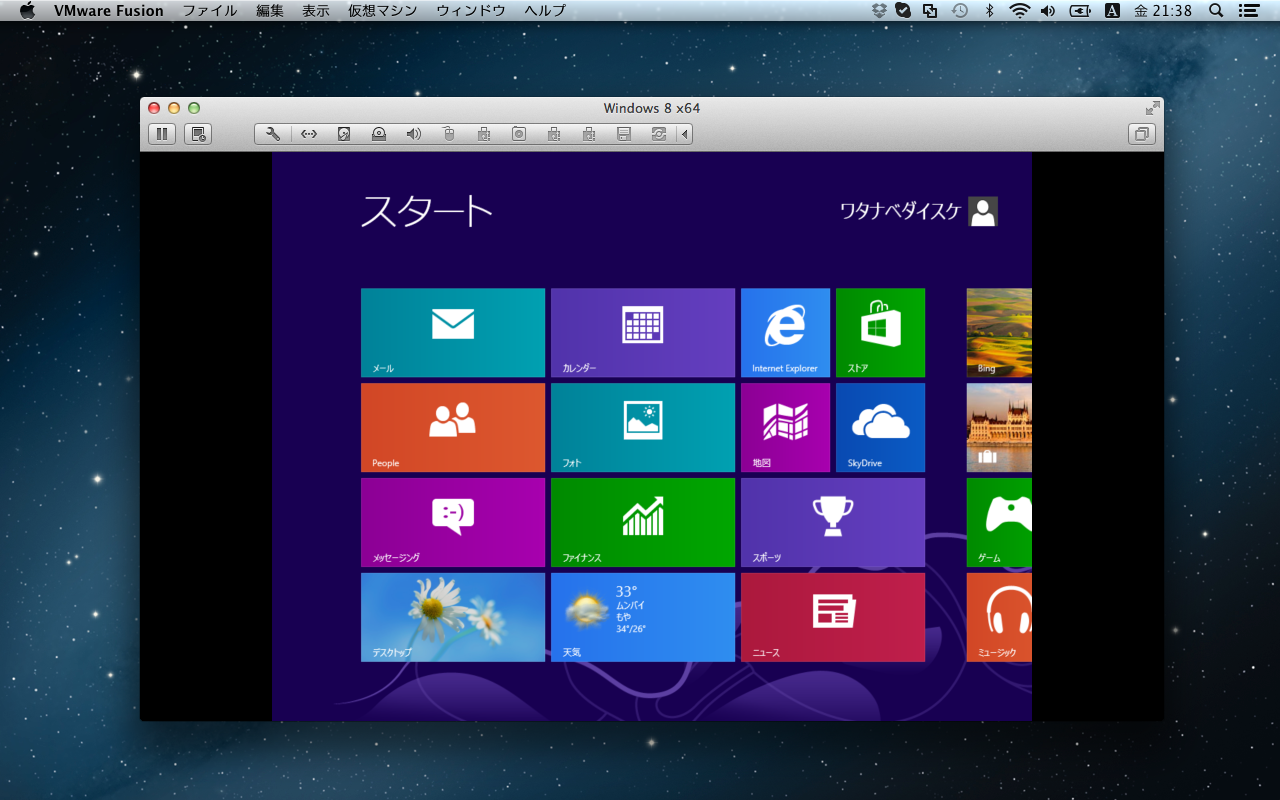Click the sound card speaker icon in toolbar
The width and height of the screenshot is (1280, 800).
[414, 134]
